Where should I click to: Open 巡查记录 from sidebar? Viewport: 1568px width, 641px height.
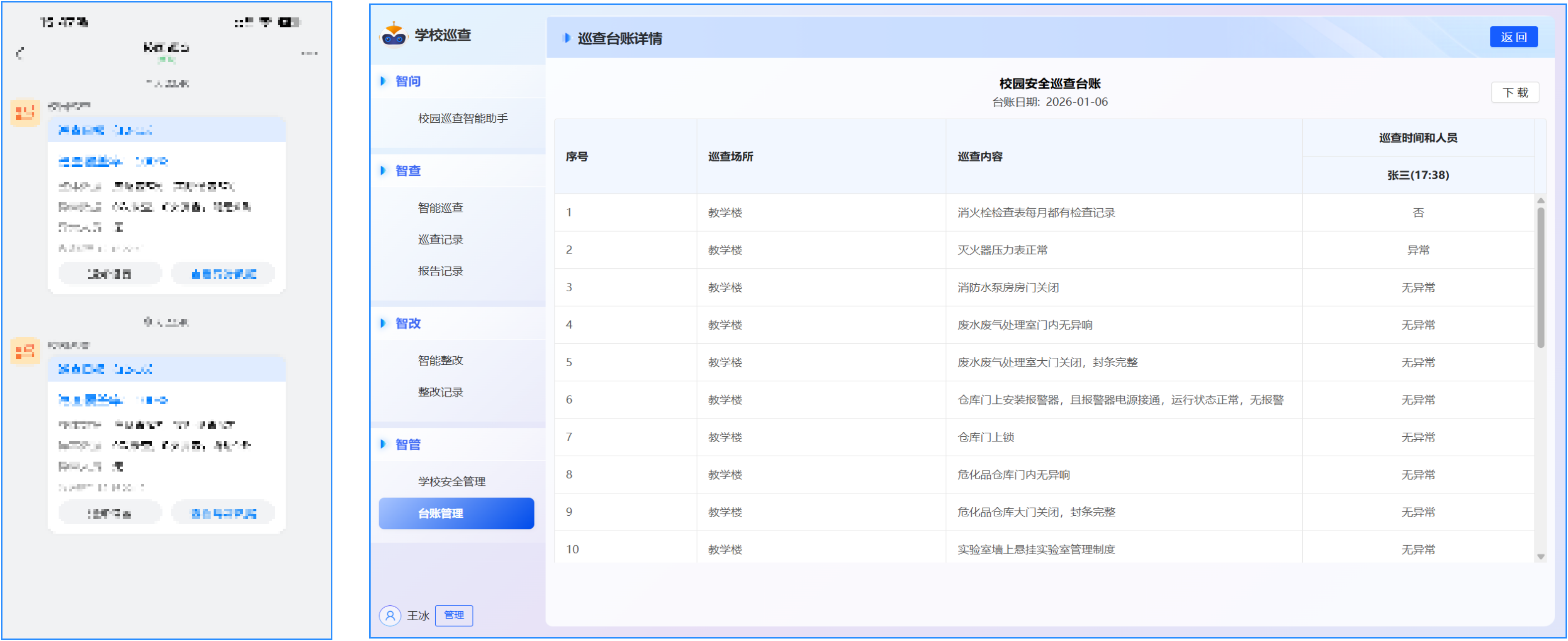point(440,239)
